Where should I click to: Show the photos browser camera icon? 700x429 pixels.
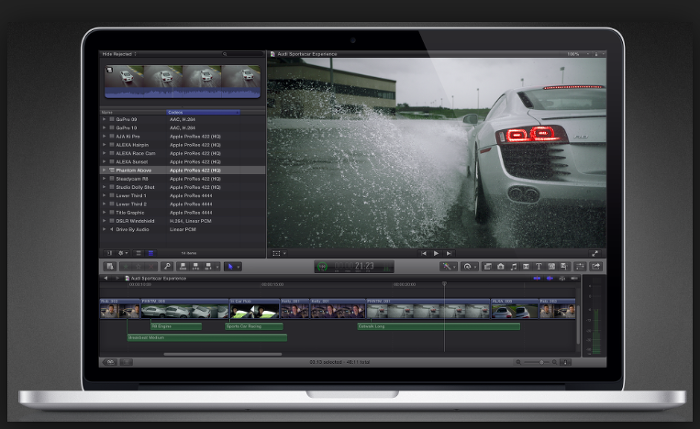pos(501,266)
